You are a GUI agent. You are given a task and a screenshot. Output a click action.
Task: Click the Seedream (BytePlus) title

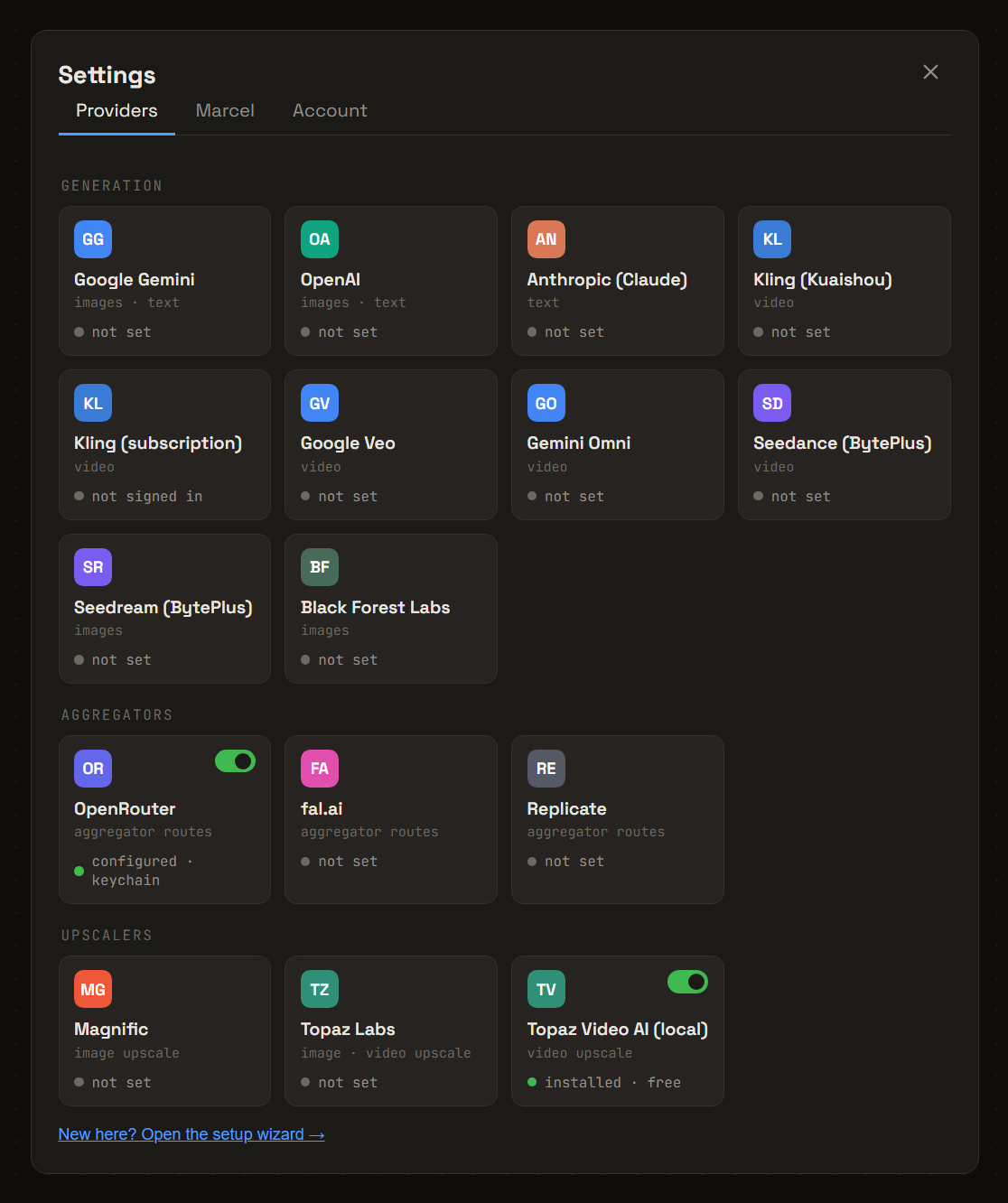click(163, 608)
